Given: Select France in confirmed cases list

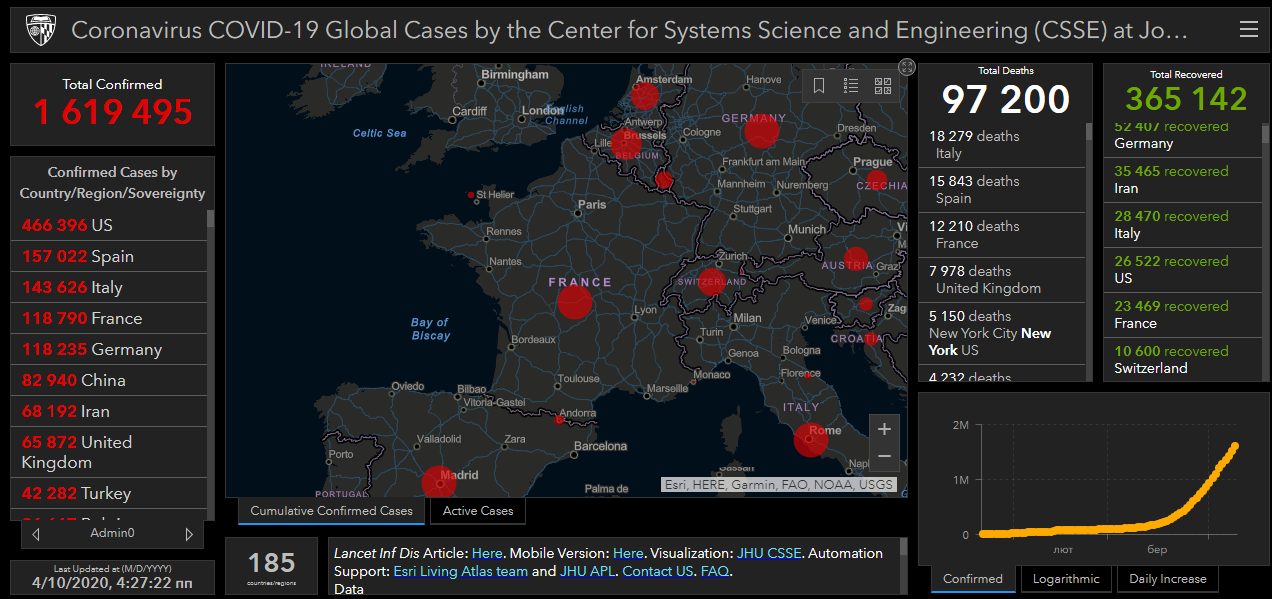Looking at the screenshot, I should pyautogui.click(x=109, y=319).
